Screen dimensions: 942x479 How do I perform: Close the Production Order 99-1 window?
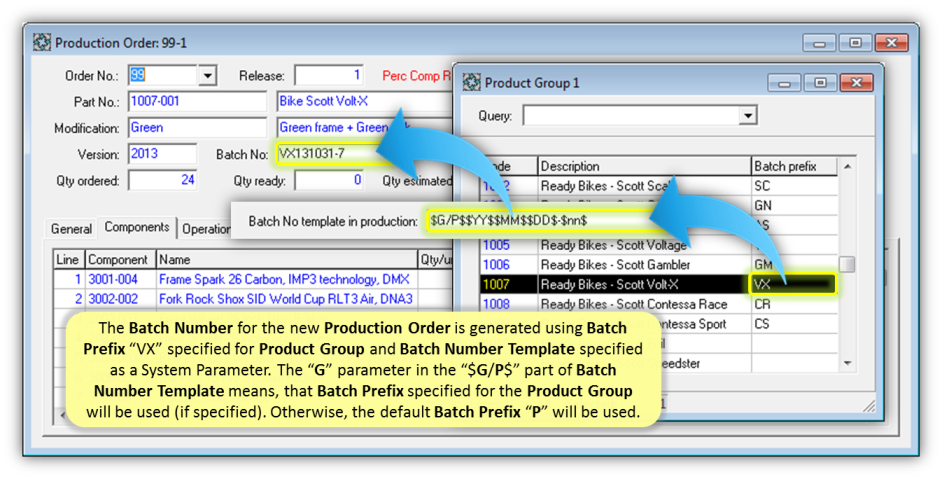[x=891, y=43]
